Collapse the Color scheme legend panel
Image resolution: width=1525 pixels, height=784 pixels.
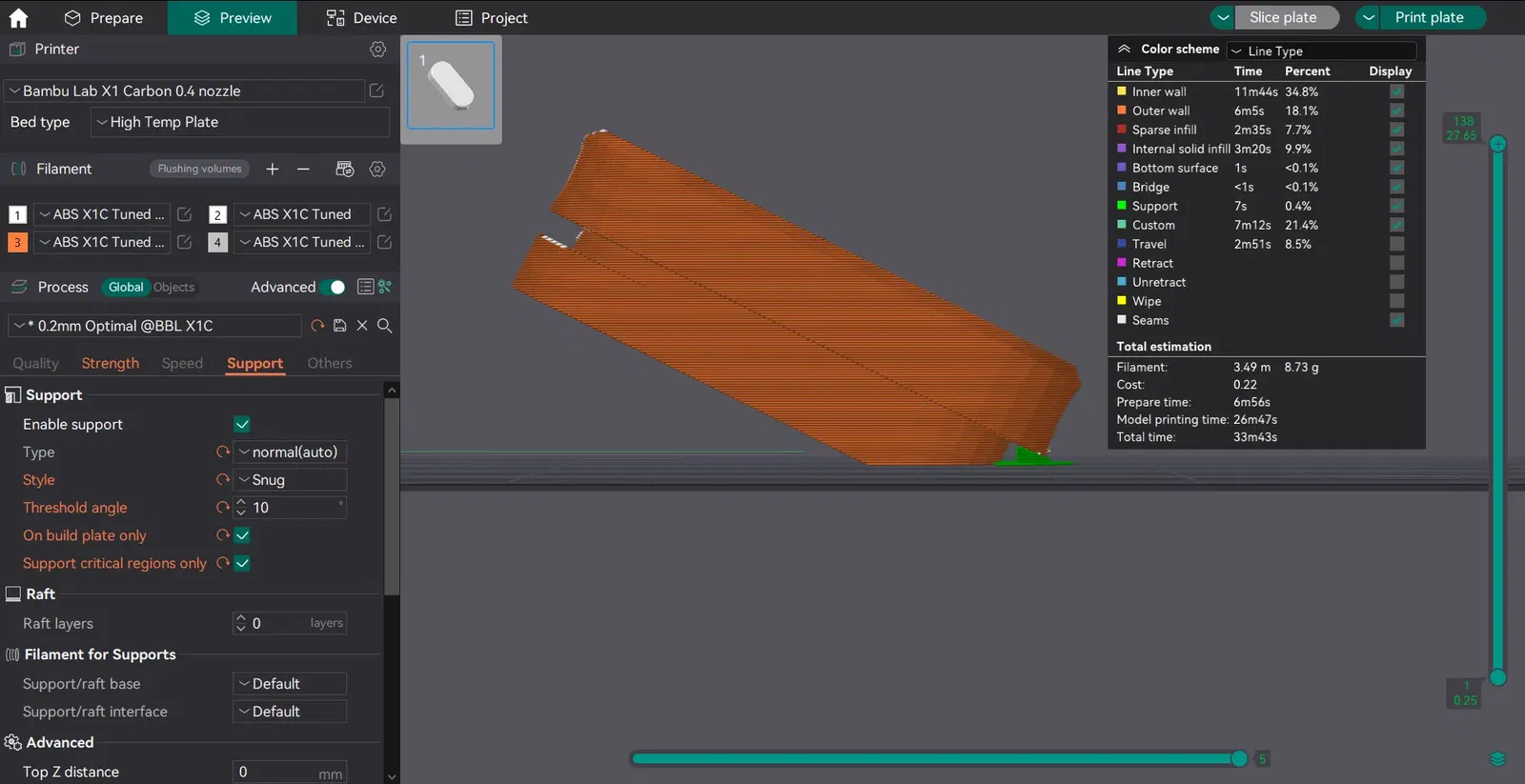(1125, 49)
